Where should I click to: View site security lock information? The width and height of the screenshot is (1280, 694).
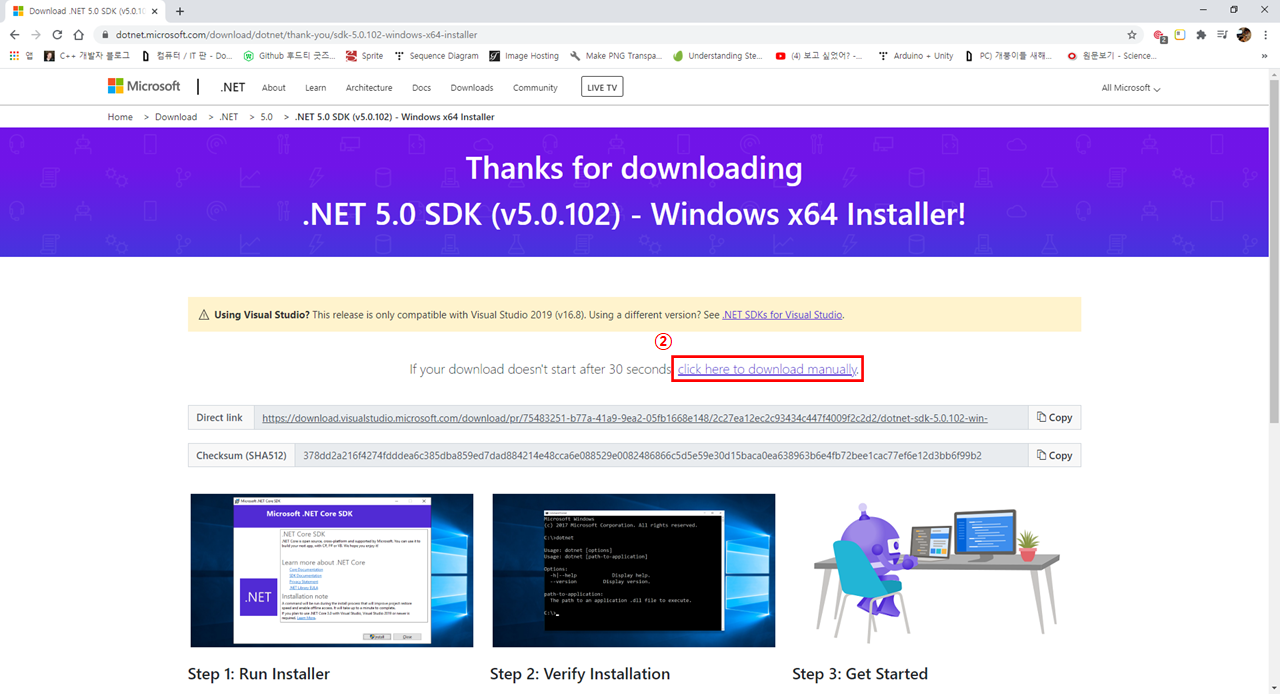coord(104,34)
